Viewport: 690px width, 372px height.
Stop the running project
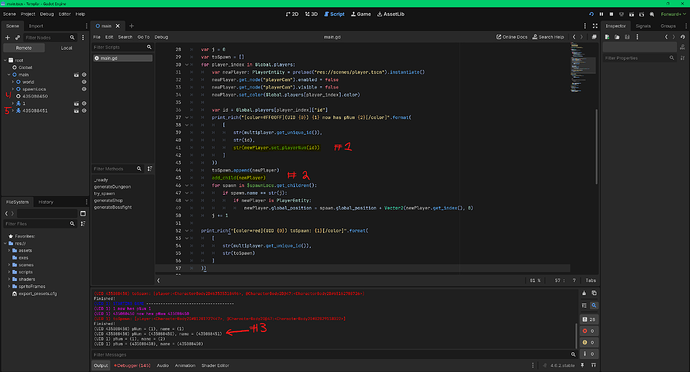(x=611, y=14)
